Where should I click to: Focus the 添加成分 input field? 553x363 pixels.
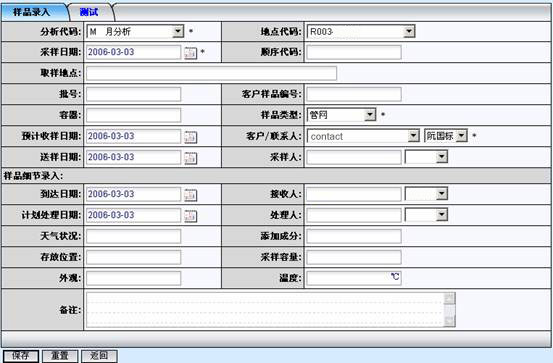(354, 236)
